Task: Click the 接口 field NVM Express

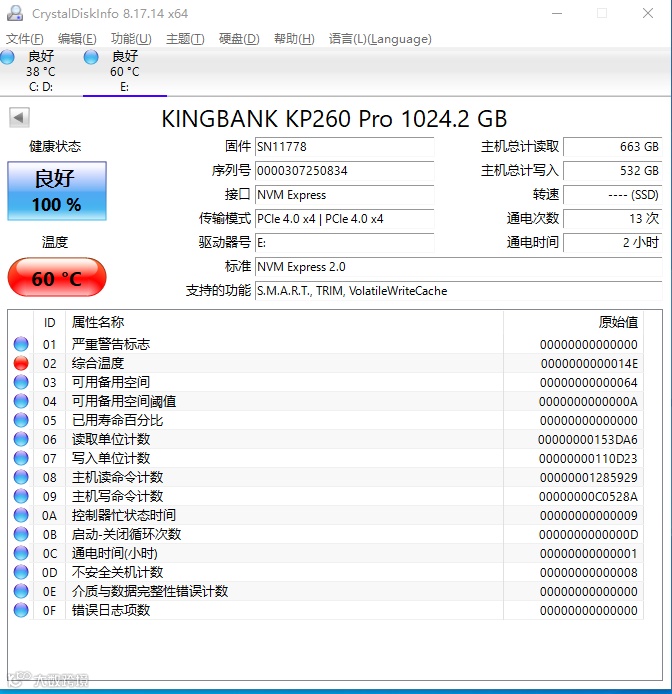Action: (x=344, y=195)
